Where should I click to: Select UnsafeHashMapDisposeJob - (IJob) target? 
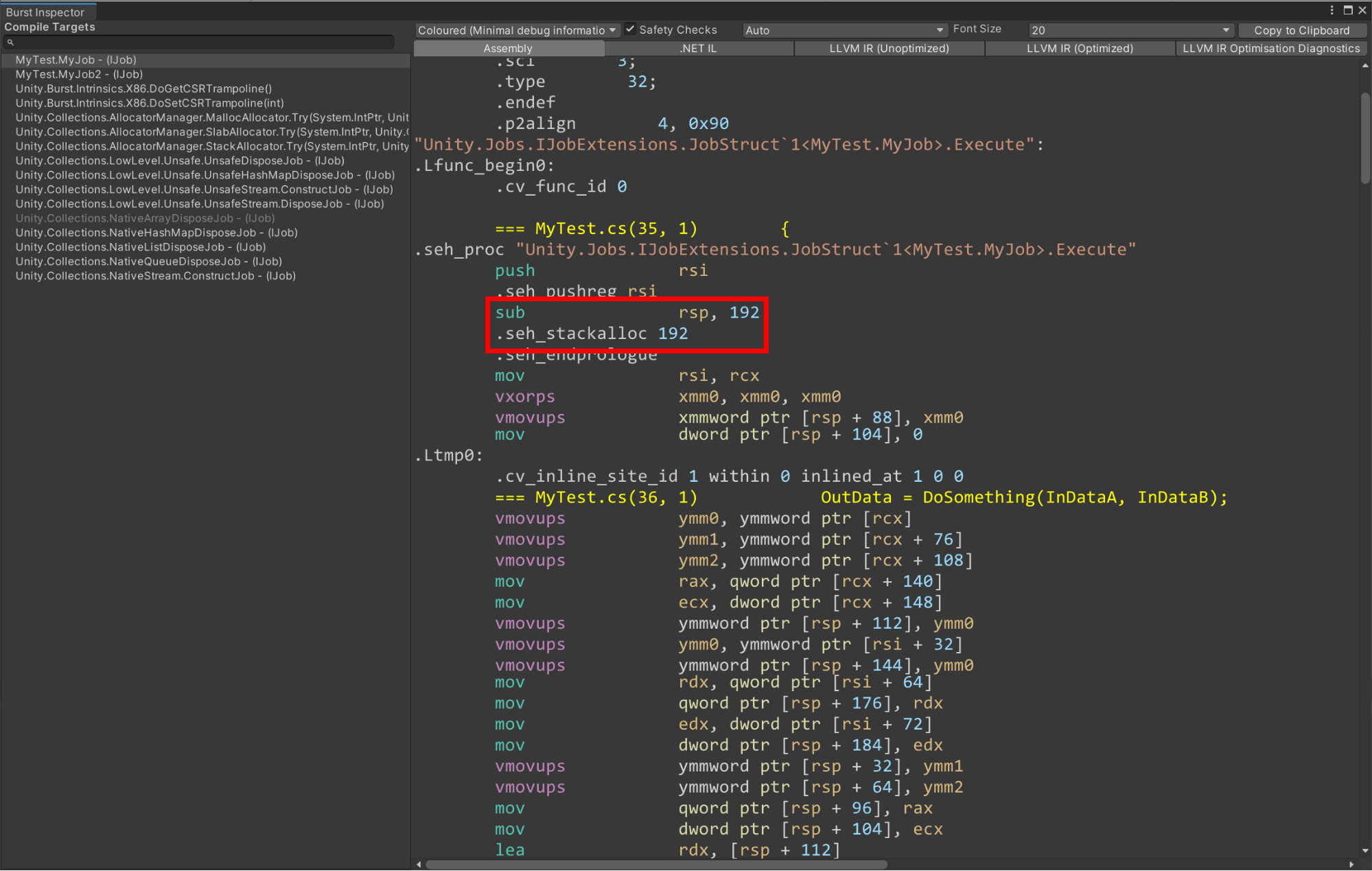coord(205,175)
